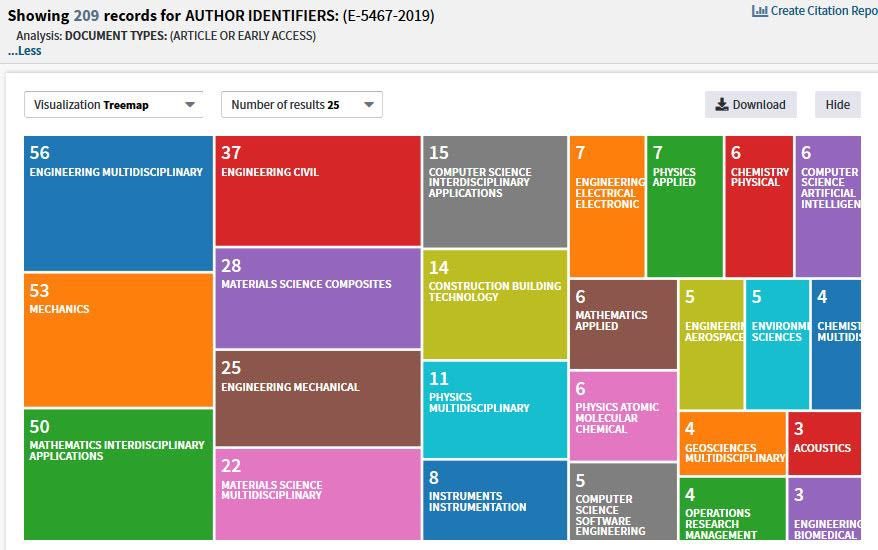The width and height of the screenshot is (878, 550).
Task: Choose the Engineering Mechanical brown tile
Action: coord(317,398)
